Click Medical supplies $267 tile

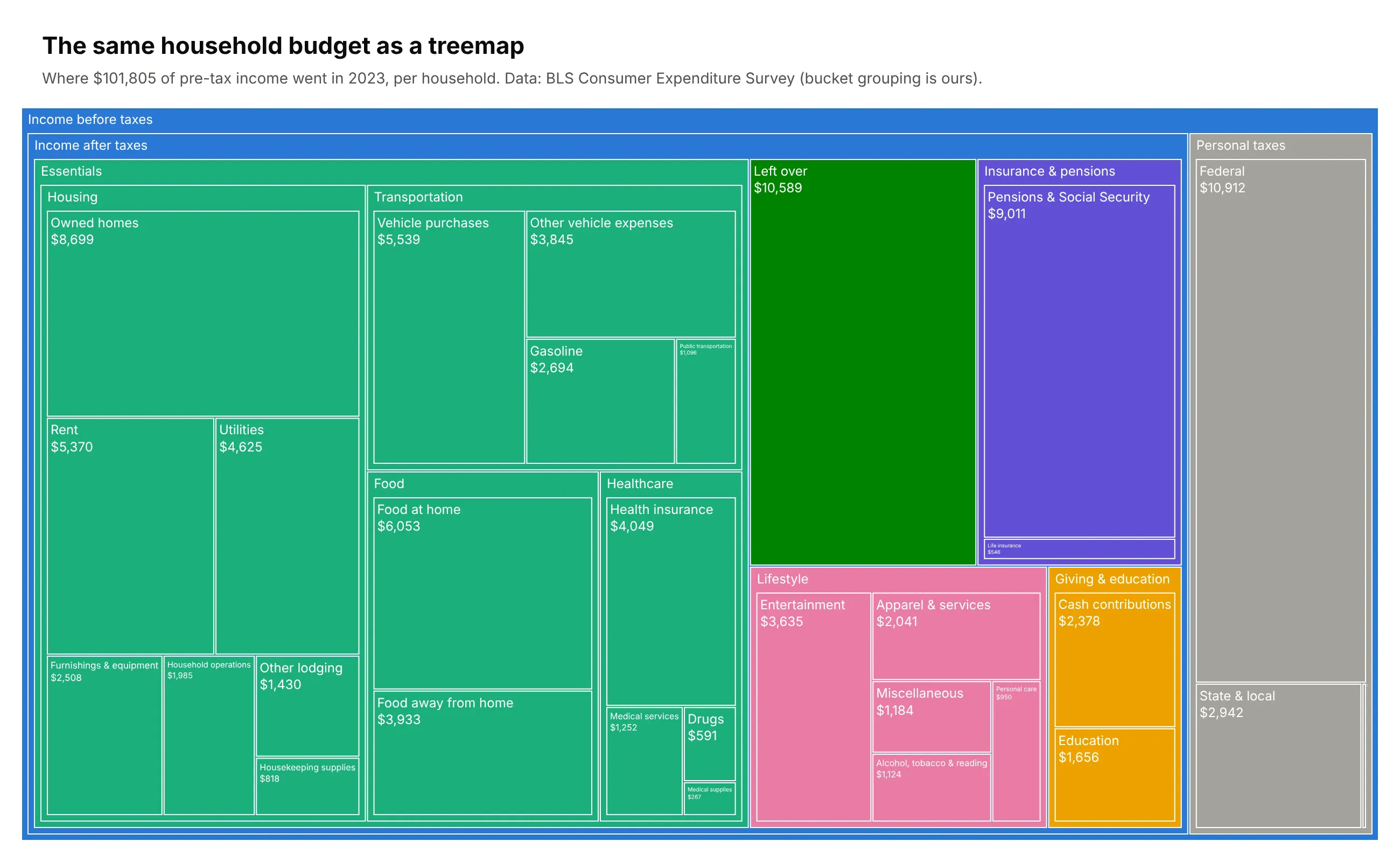click(710, 798)
